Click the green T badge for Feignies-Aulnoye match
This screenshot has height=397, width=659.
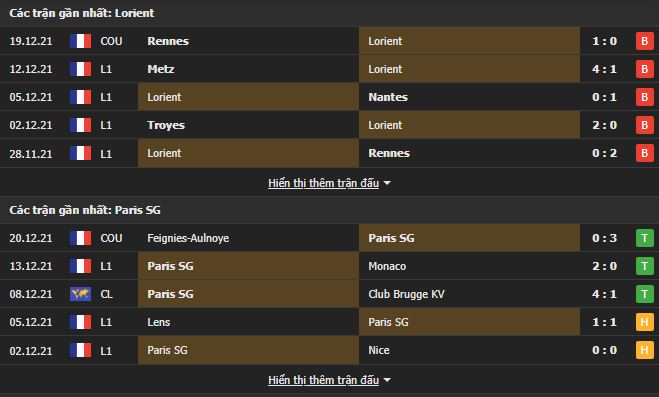coord(644,238)
